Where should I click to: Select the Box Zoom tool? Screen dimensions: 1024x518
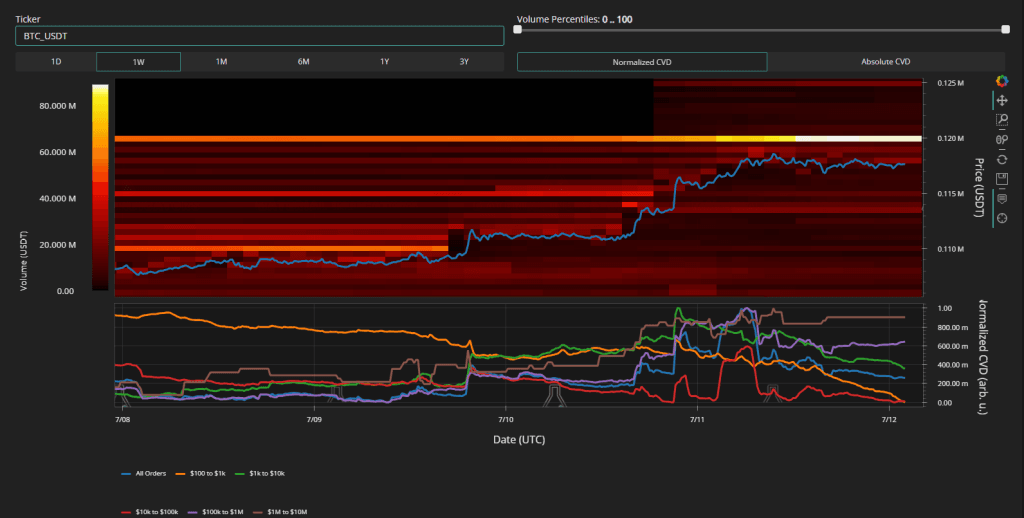click(1002, 120)
